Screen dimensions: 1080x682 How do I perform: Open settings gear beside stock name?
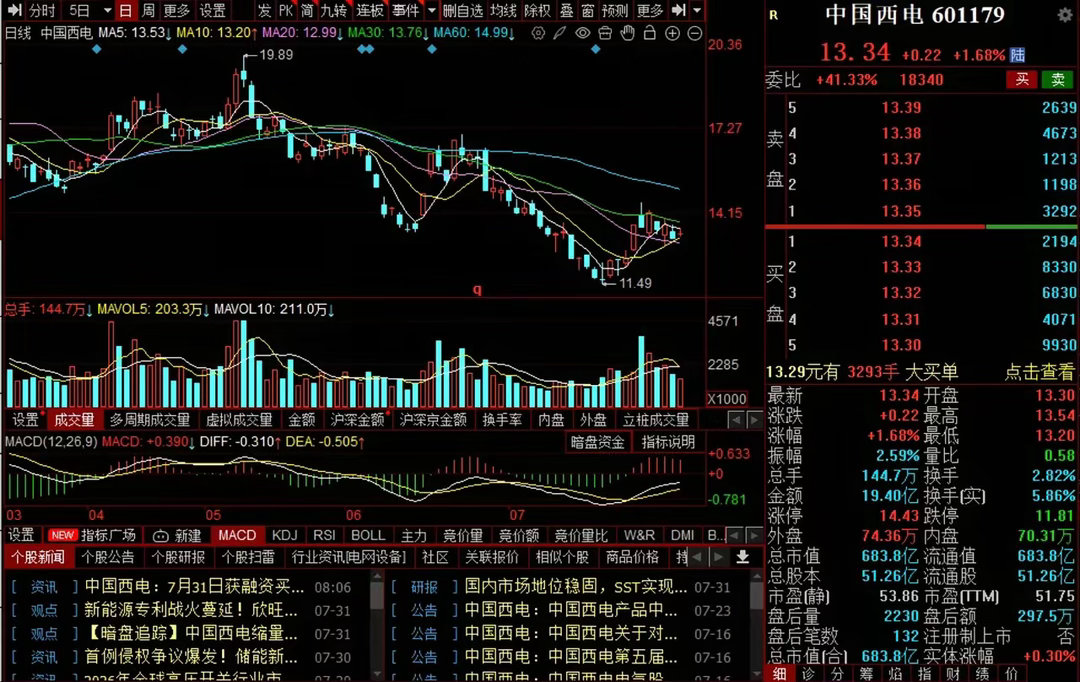pyautogui.click(x=1065, y=14)
